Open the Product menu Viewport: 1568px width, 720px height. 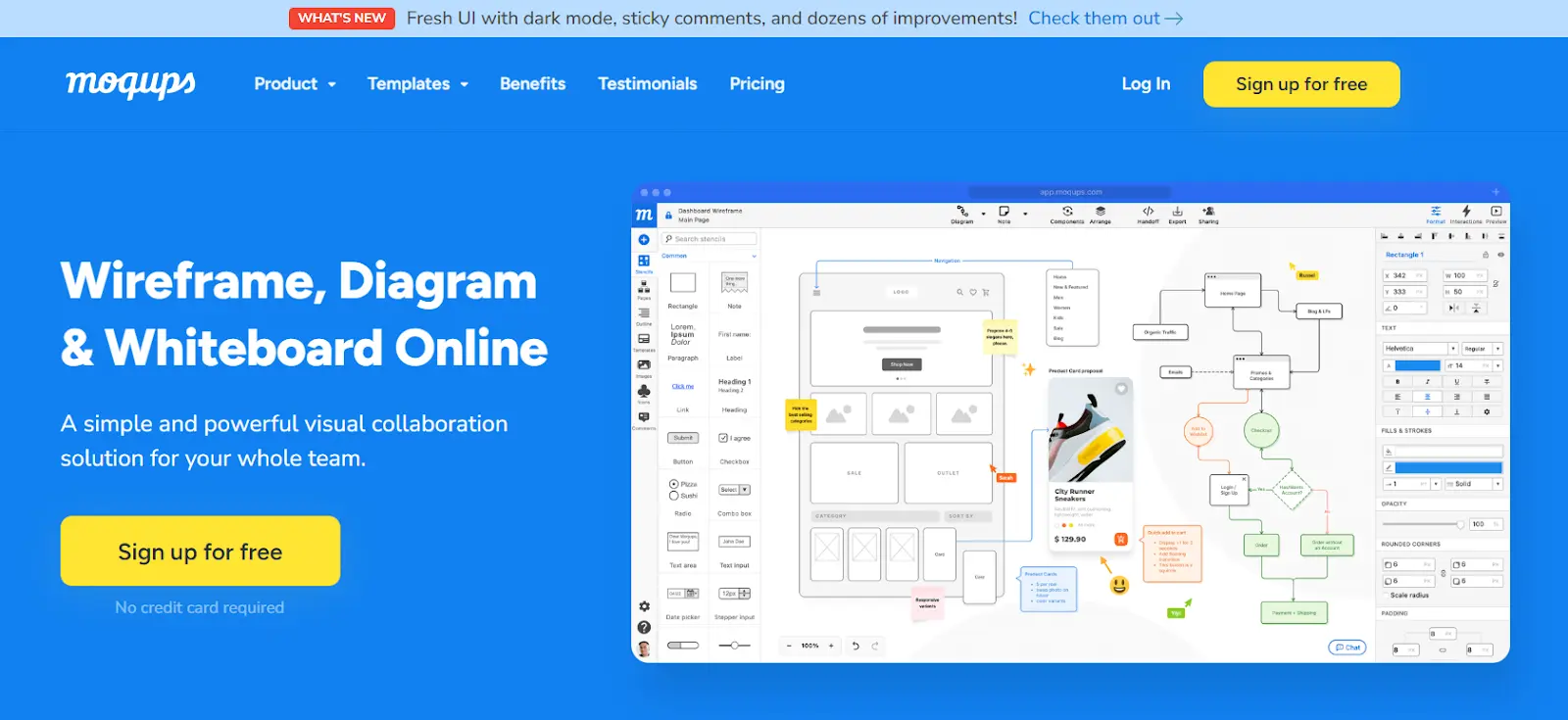click(295, 84)
